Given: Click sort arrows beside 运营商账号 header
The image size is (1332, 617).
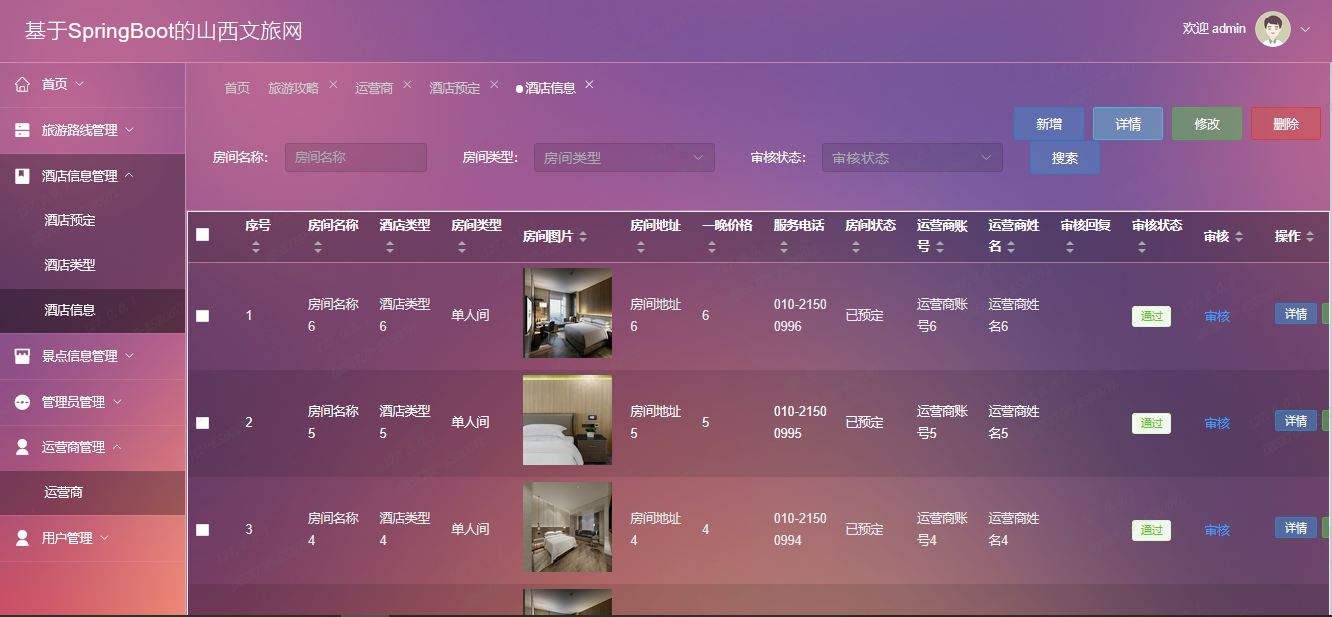Looking at the screenshot, I should [x=940, y=247].
